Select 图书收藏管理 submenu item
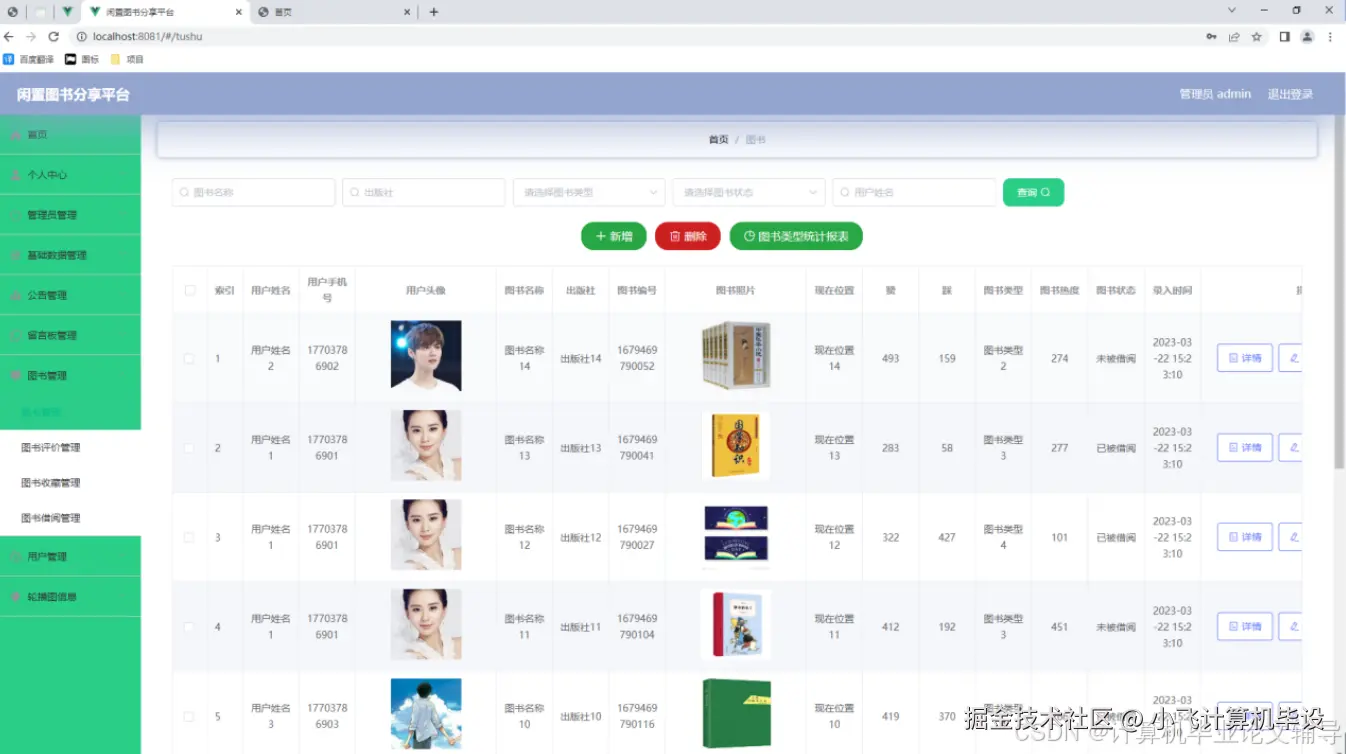 coord(70,483)
